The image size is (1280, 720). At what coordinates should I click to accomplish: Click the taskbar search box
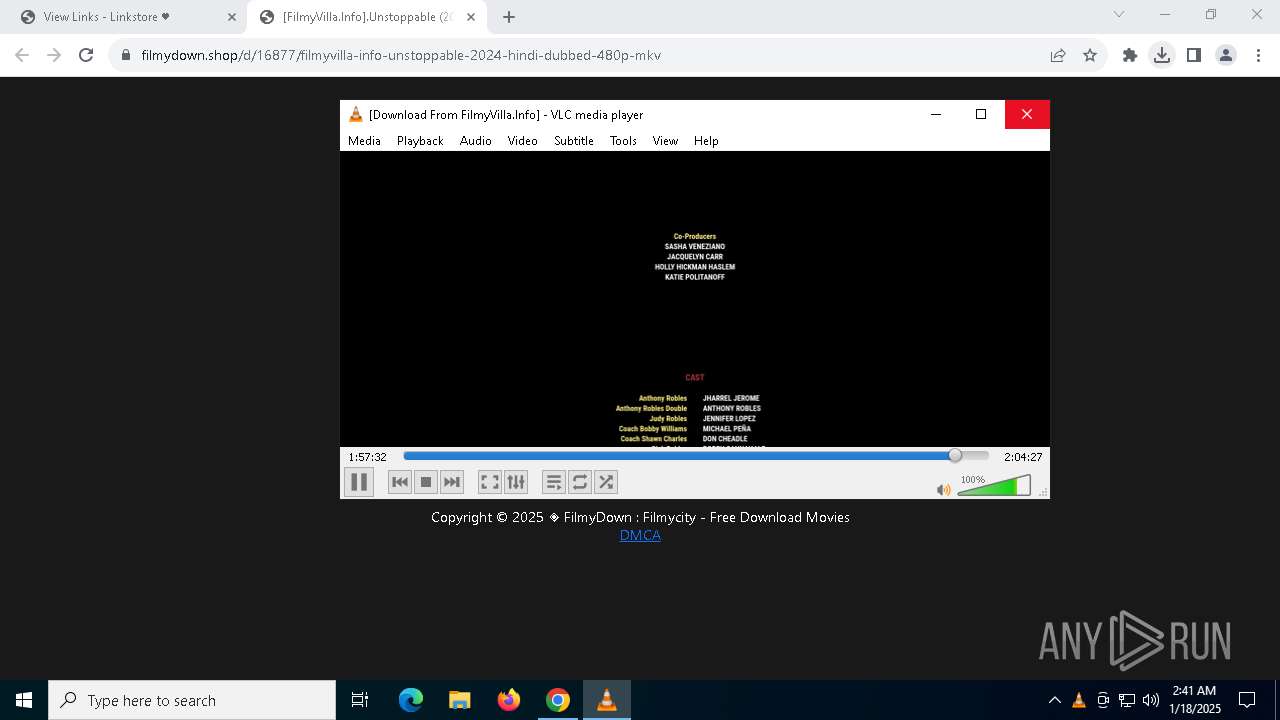192,700
